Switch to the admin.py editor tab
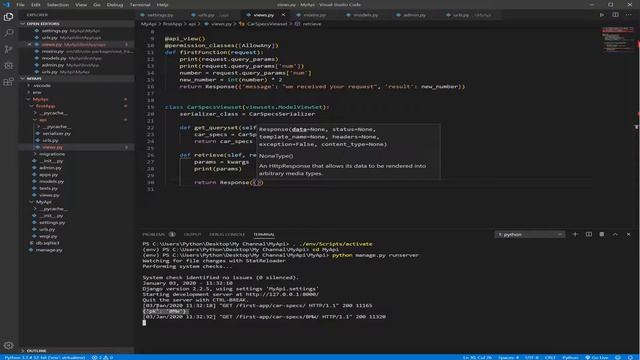Screen dimensions: 640x360 pos(414,15)
